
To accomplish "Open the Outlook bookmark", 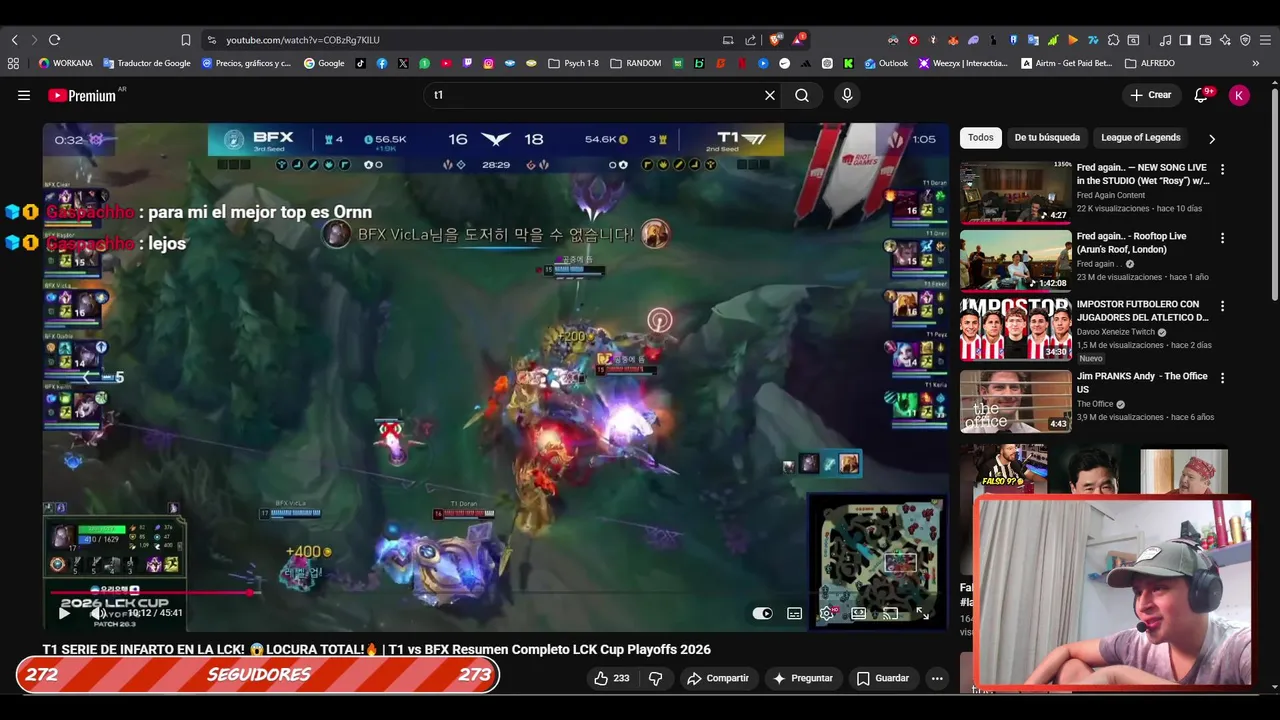I will point(886,63).
